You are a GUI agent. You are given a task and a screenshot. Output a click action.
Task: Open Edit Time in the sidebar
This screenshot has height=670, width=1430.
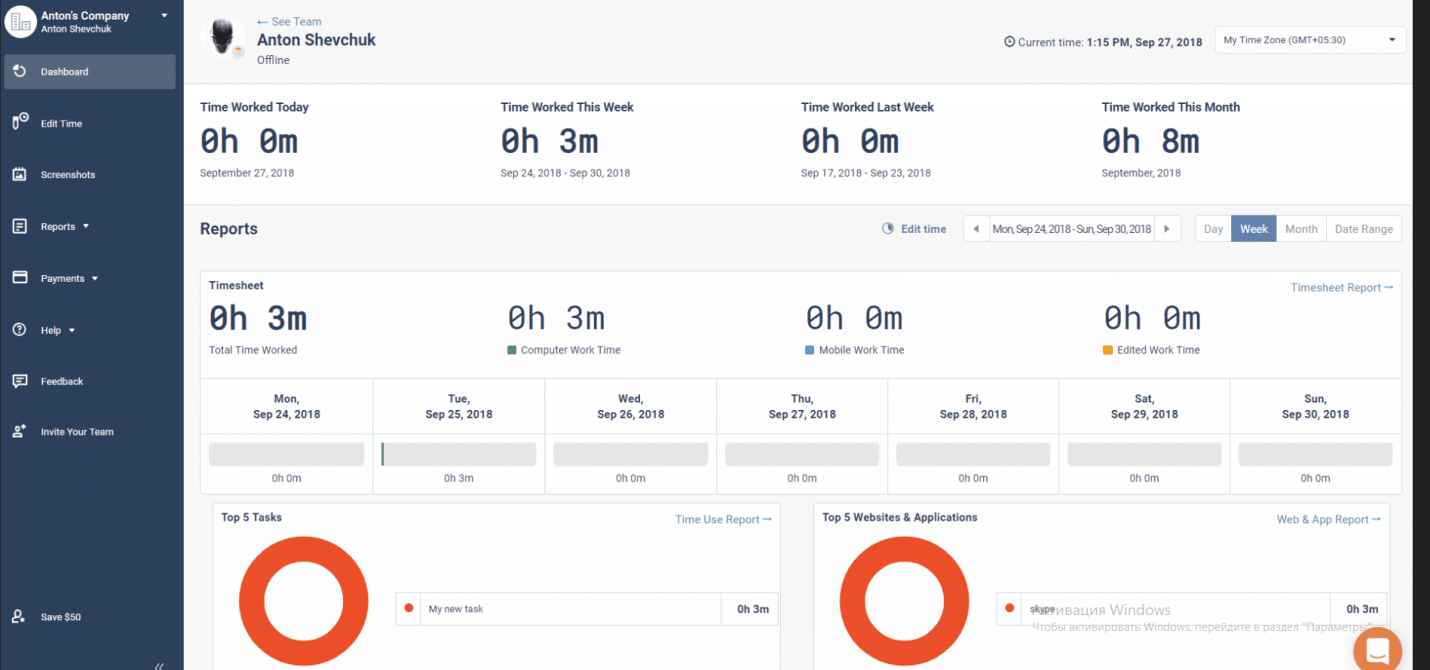[89, 123]
